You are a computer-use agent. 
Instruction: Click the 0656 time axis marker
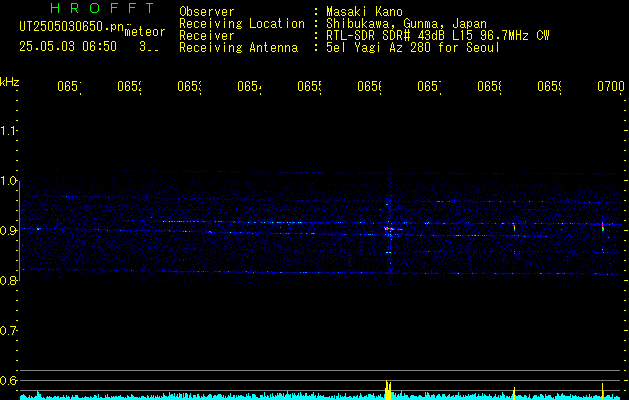369,86
